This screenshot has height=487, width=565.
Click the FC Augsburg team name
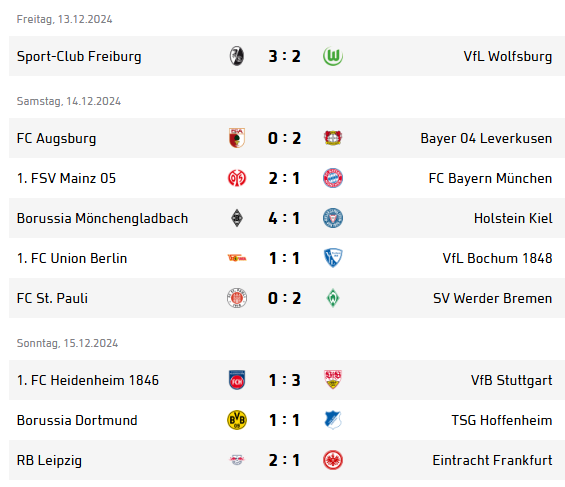56,139
